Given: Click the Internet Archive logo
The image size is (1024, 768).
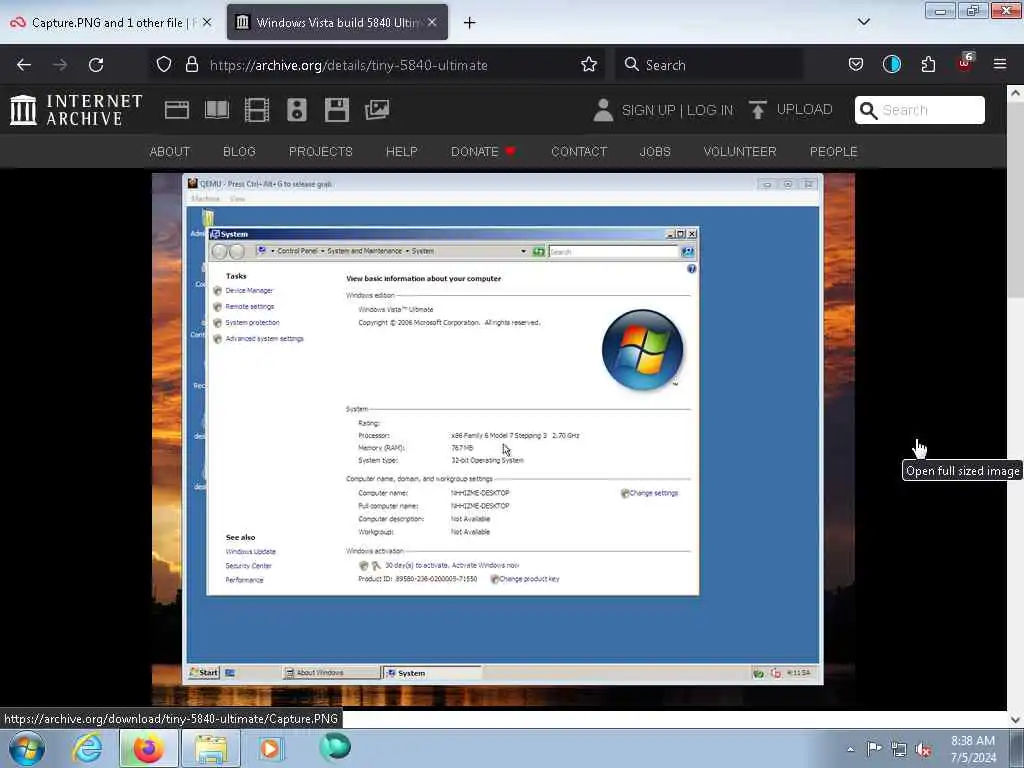Looking at the screenshot, I should pyautogui.click(x=76, y=110).
